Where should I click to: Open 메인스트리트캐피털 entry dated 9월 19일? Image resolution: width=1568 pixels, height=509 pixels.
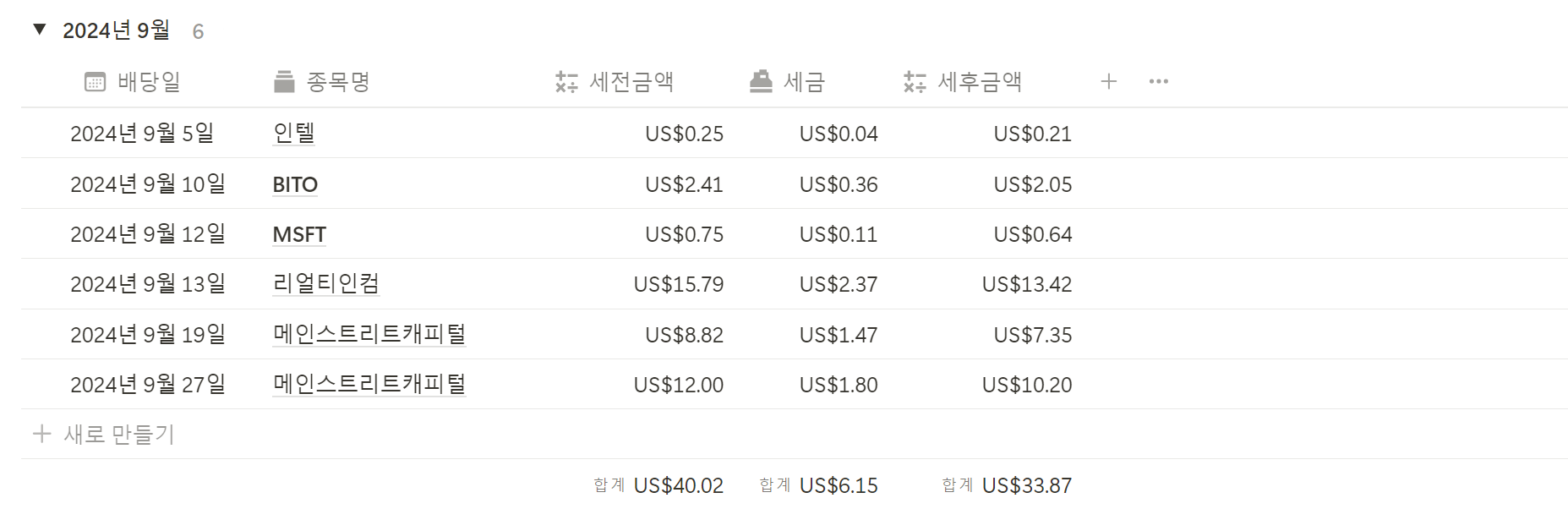(369, 334)
